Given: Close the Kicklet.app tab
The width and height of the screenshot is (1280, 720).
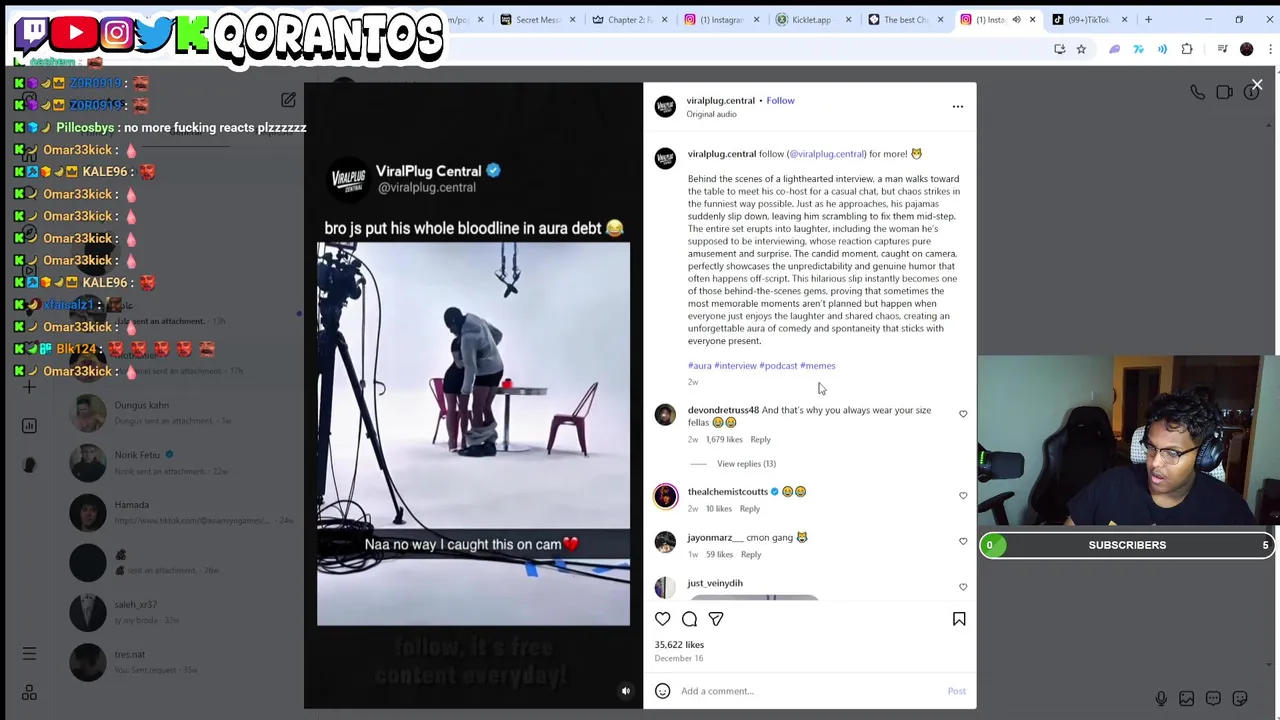Looking at the screenshot, I should [x=848, y=19].
